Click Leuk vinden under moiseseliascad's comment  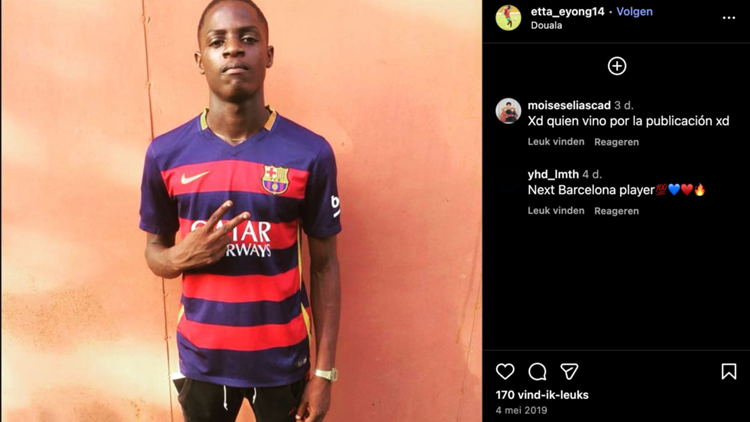pos(556,142)
